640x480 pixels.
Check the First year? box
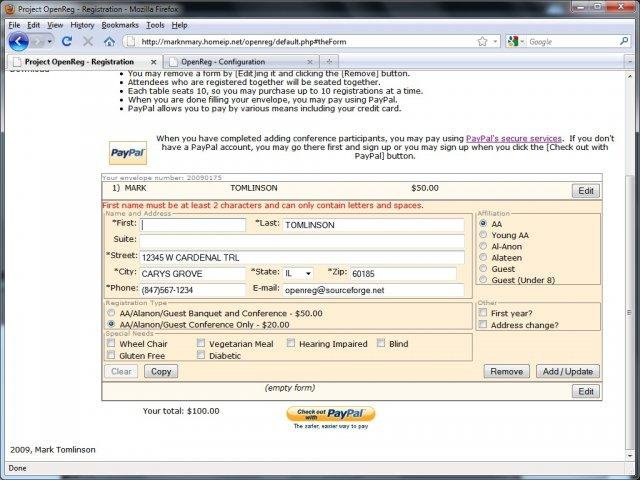tap(483, 313)
